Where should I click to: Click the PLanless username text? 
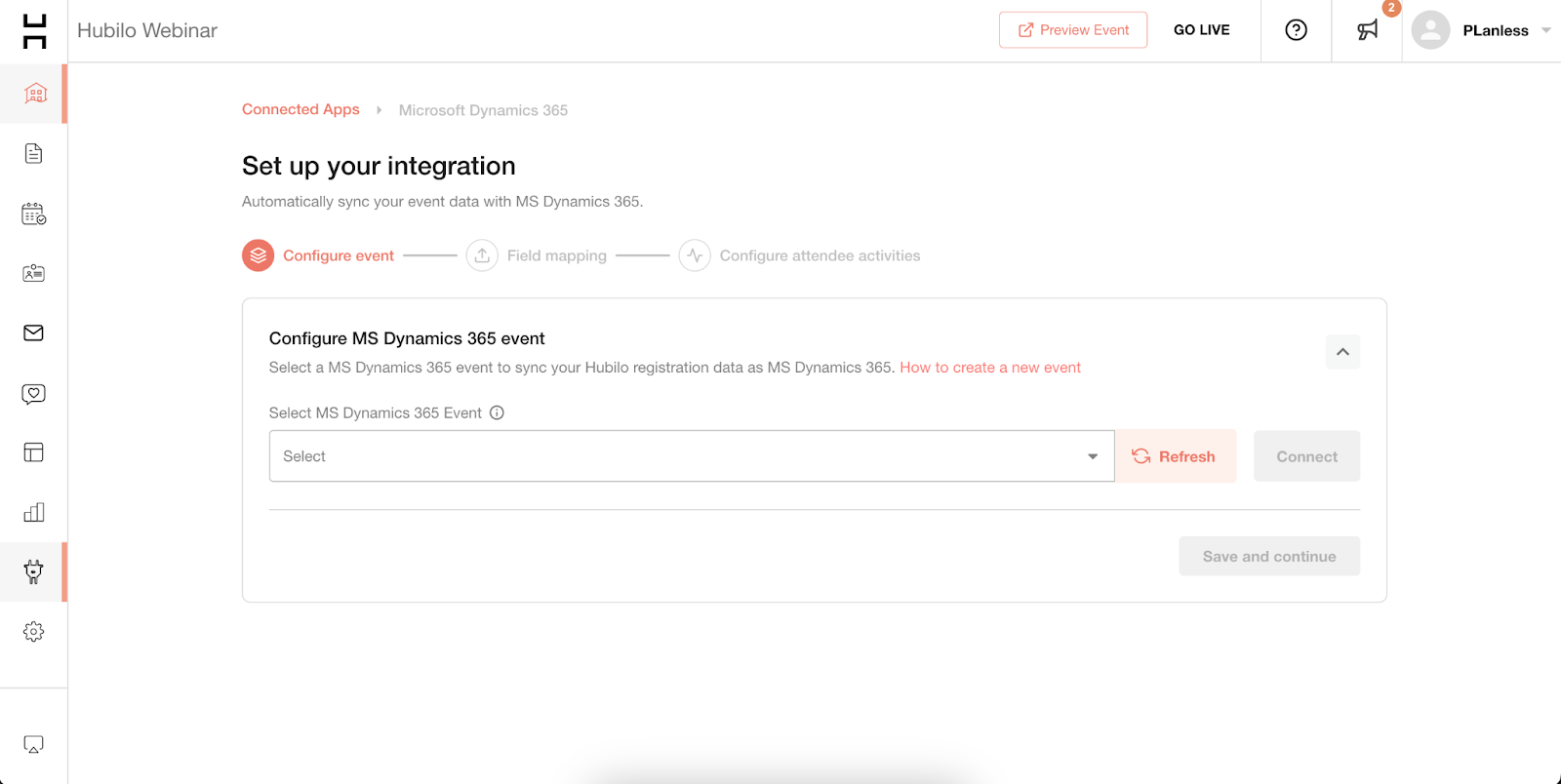tap(1496, 31)
